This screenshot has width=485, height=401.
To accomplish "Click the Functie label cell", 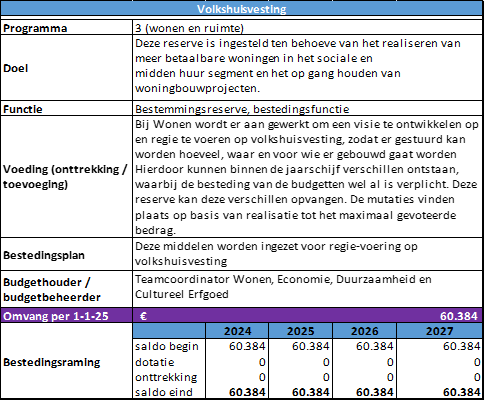I will [67, 109].
